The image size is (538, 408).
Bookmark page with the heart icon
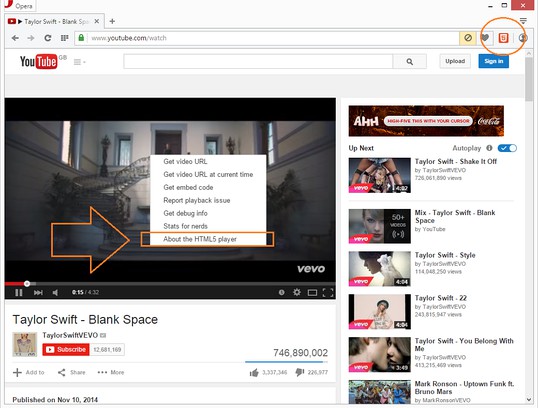[485, 38]
